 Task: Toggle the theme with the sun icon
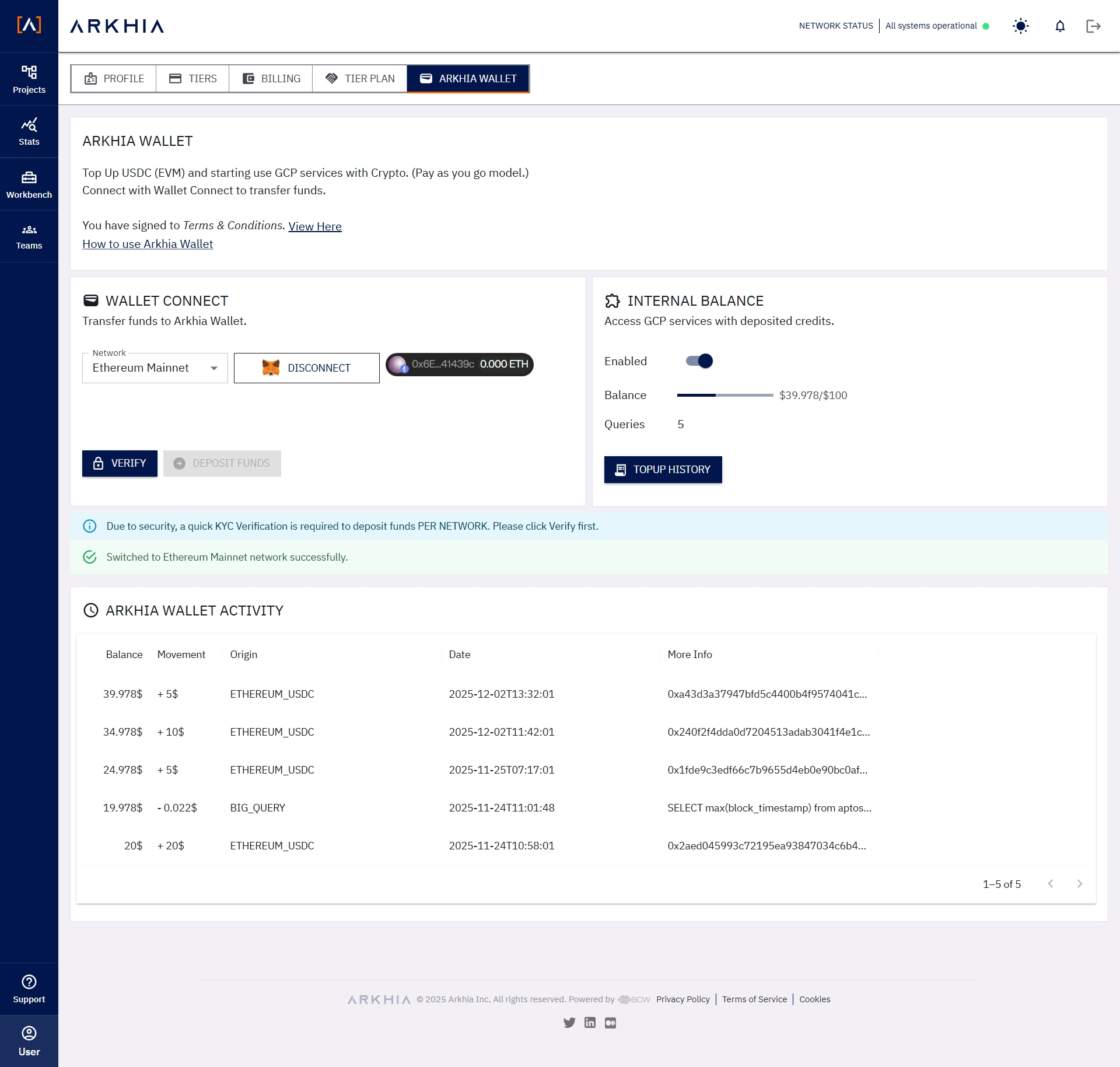(1021, 26)
